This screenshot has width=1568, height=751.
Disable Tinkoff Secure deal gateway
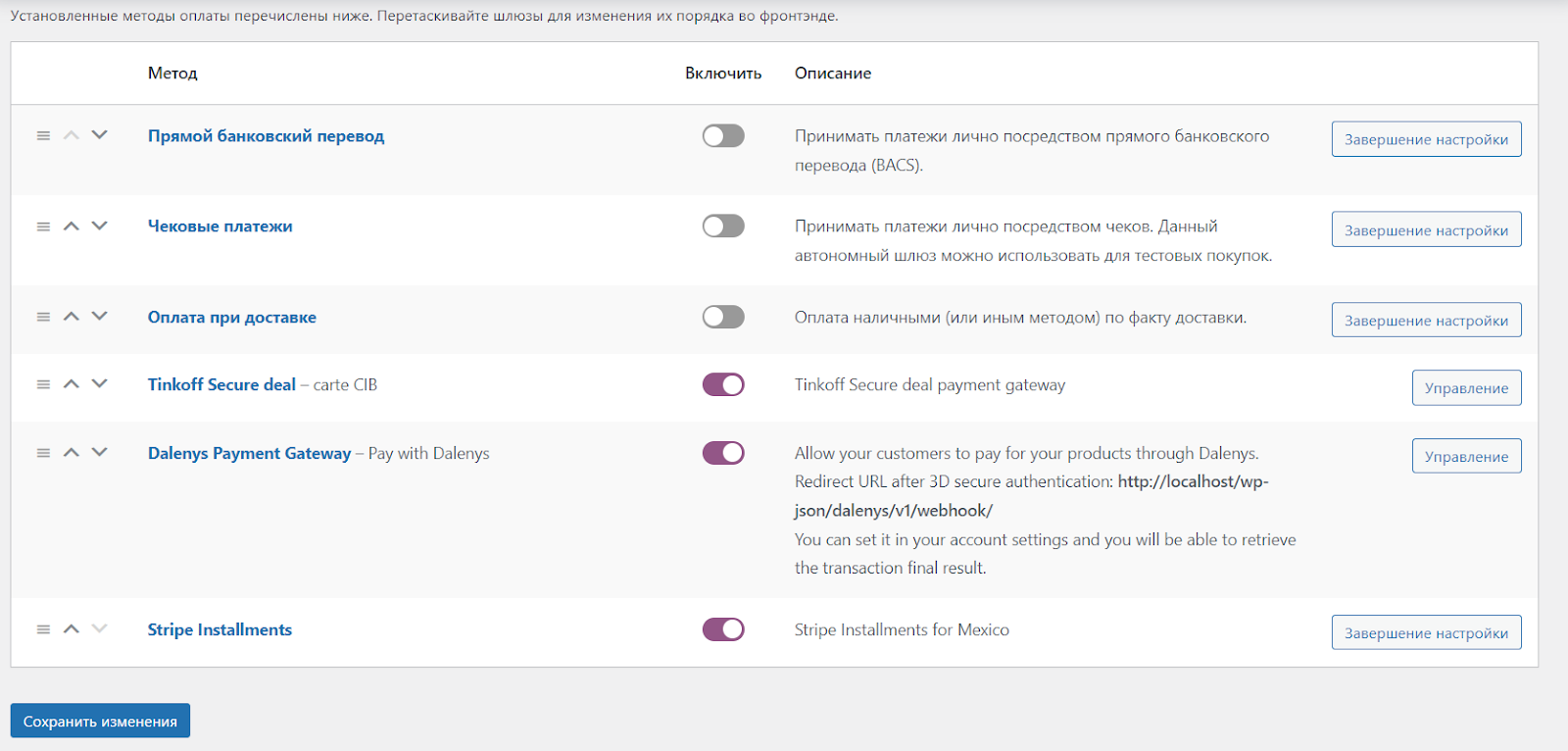723,384
